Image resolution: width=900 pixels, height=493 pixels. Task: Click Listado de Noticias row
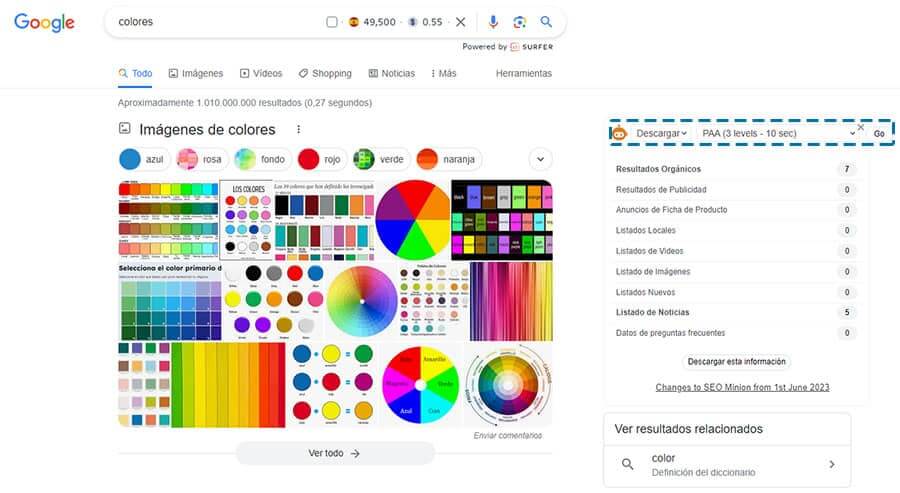click(x=735, y=312)
